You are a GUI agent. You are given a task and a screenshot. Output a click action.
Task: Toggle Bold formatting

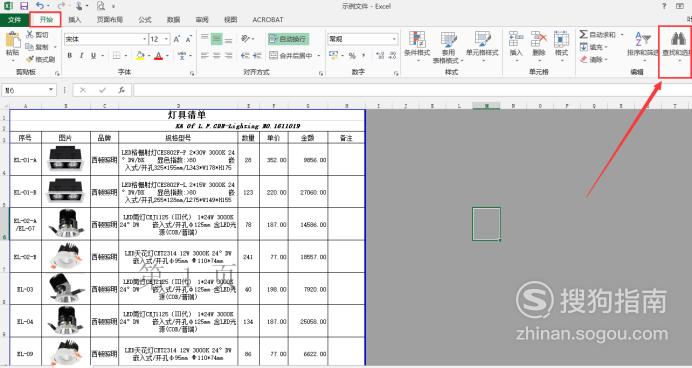pos(70,56)
